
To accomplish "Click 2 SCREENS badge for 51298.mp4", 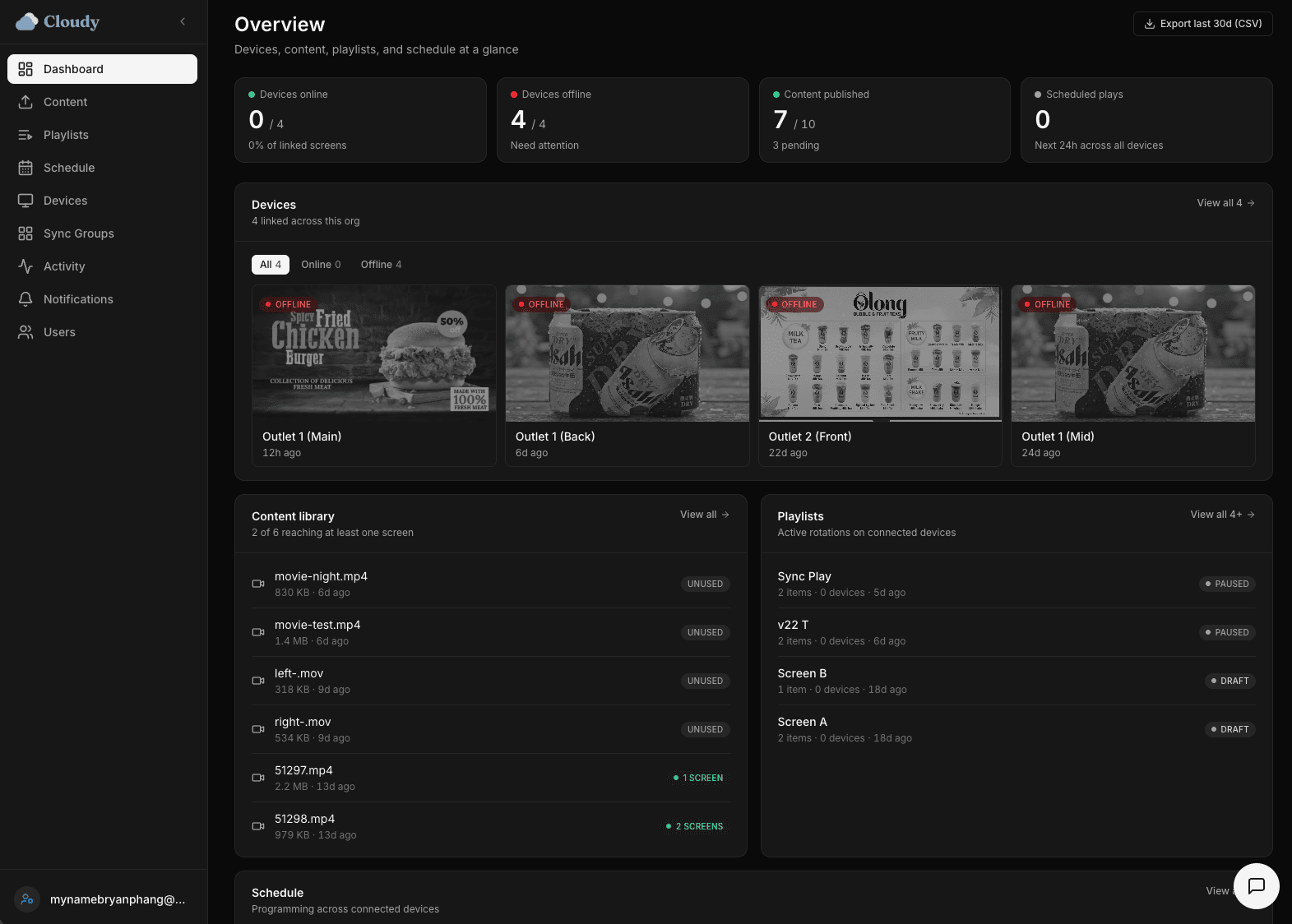I will (695, 826).
